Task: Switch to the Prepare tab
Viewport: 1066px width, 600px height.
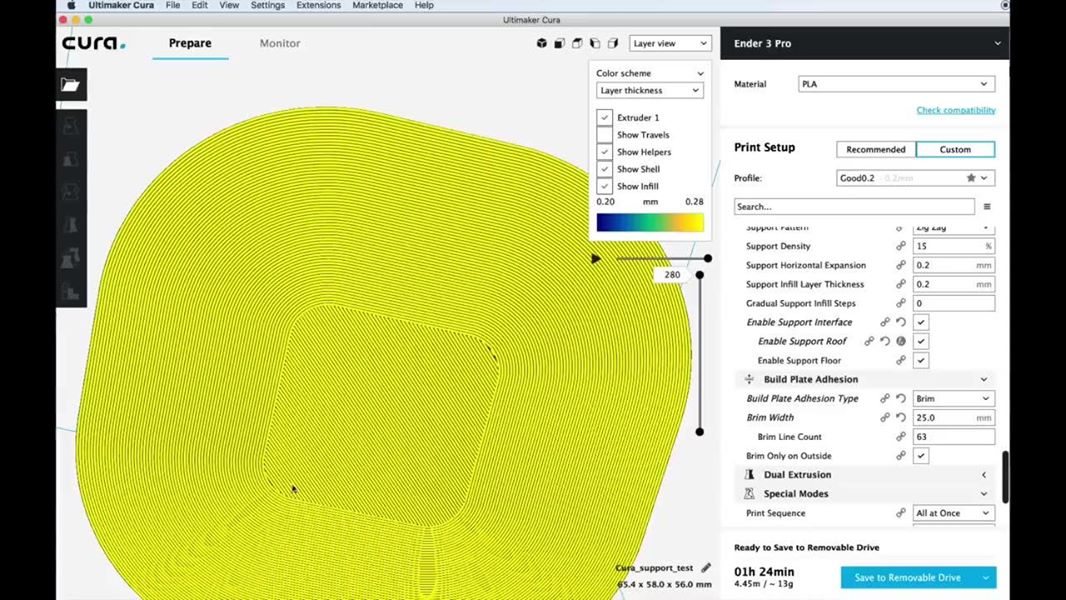Action: [x=190, y=43]
